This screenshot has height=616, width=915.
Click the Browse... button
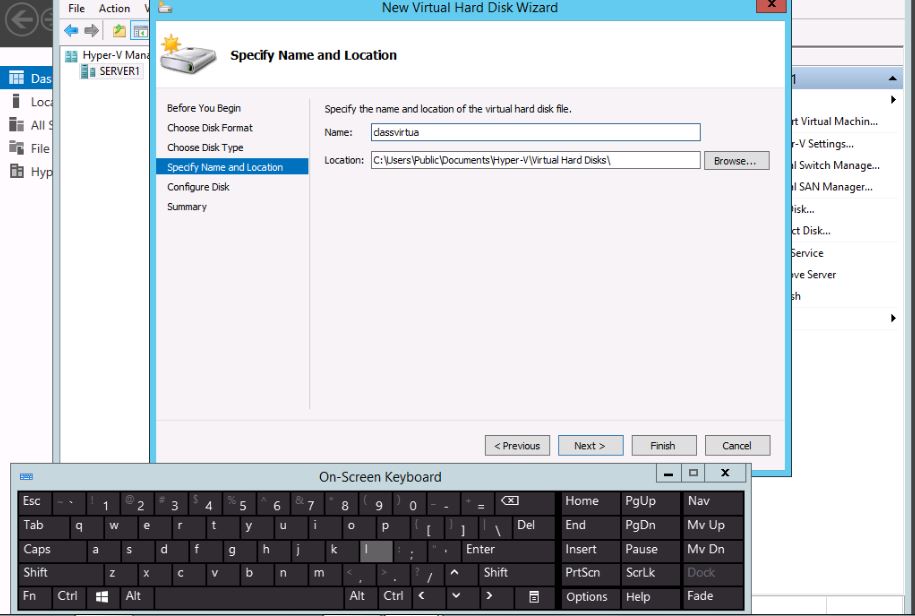click(736, 160)
